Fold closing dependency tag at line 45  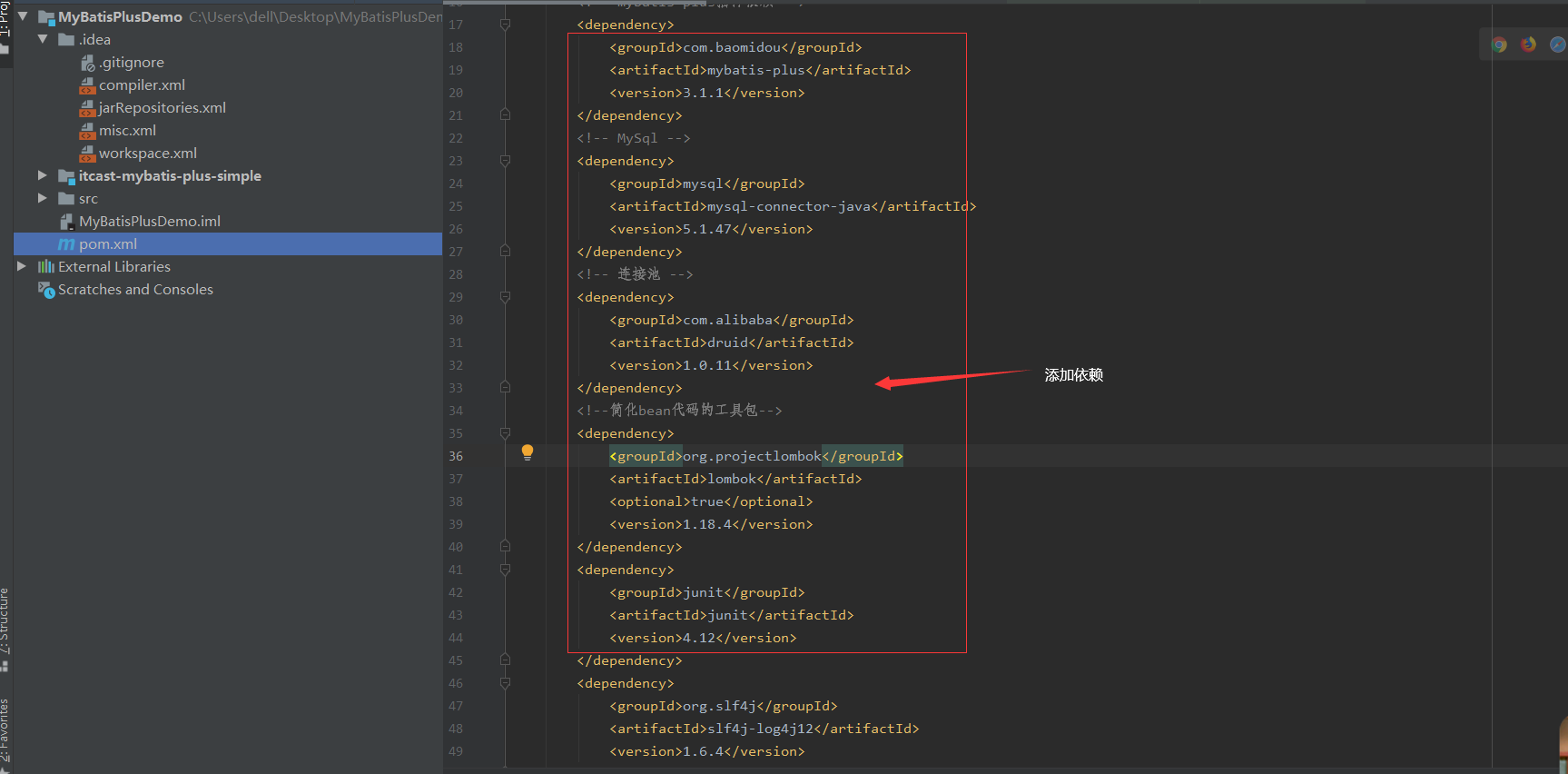coord(505,660)
